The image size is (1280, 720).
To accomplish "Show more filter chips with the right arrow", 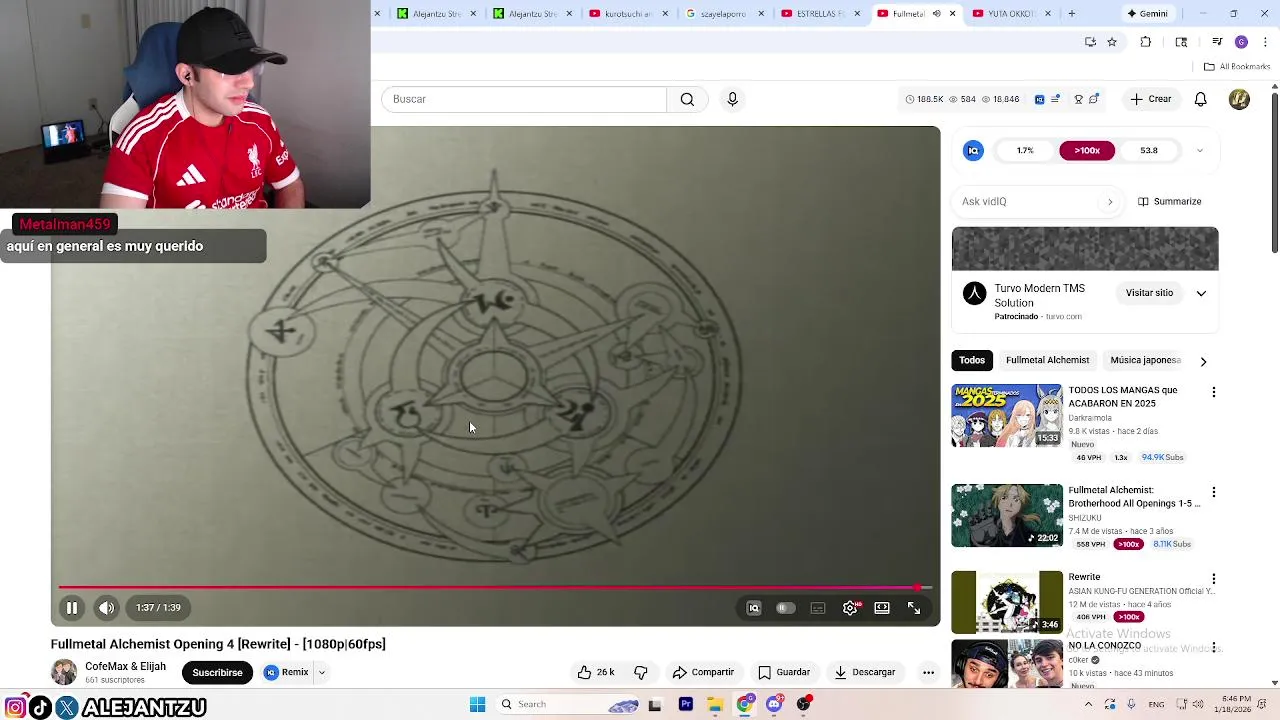I will [1203, 361].
